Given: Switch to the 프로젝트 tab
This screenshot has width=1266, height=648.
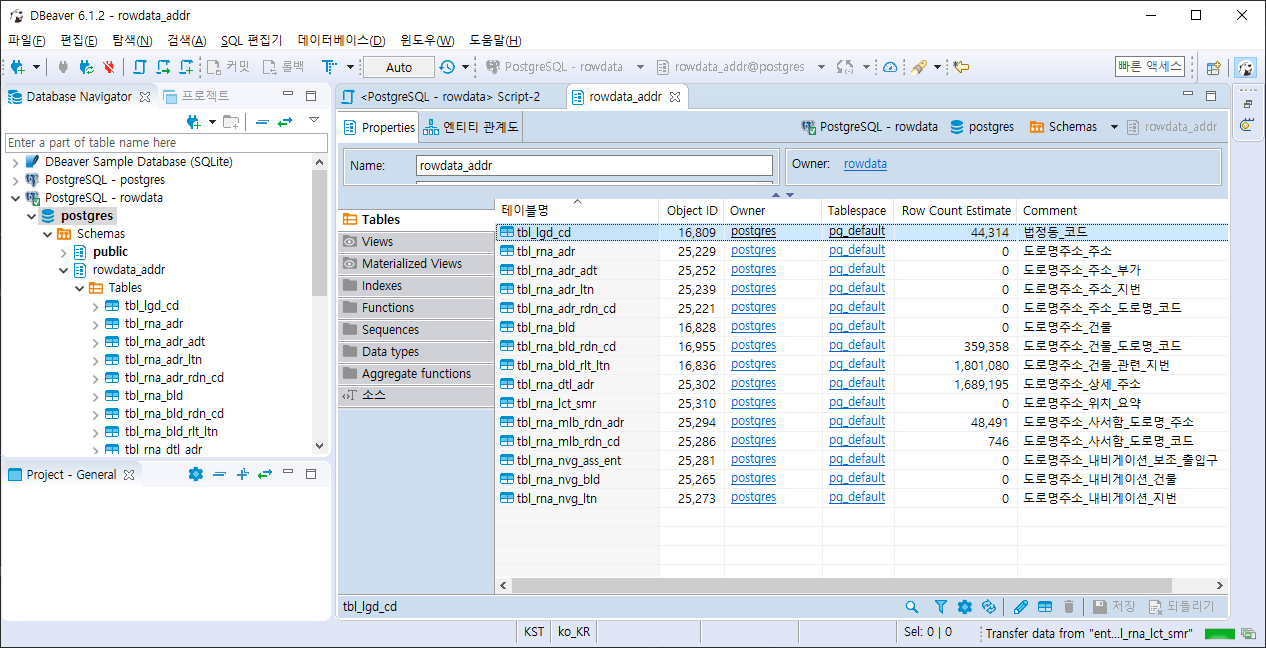Looking at the screenshot, I should coord(196,96).
